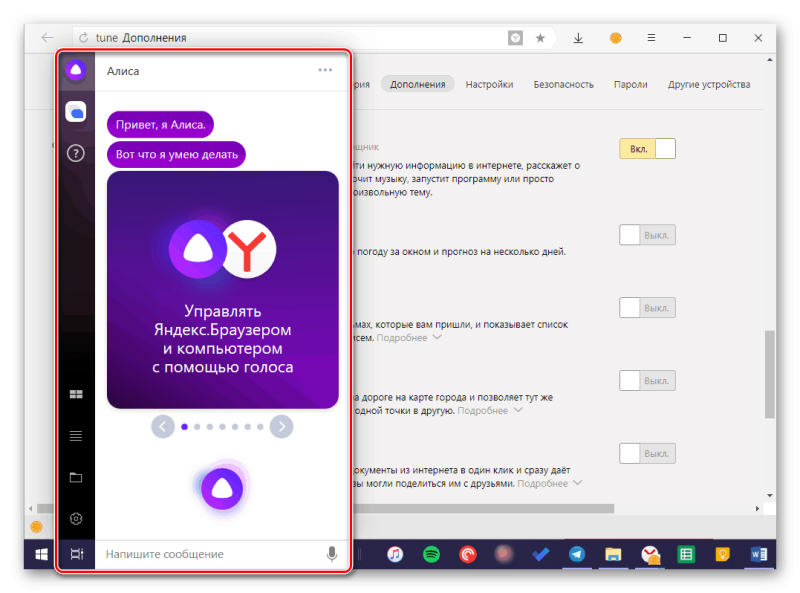Reload the page with refresh icon

click(x=83, y=38)
